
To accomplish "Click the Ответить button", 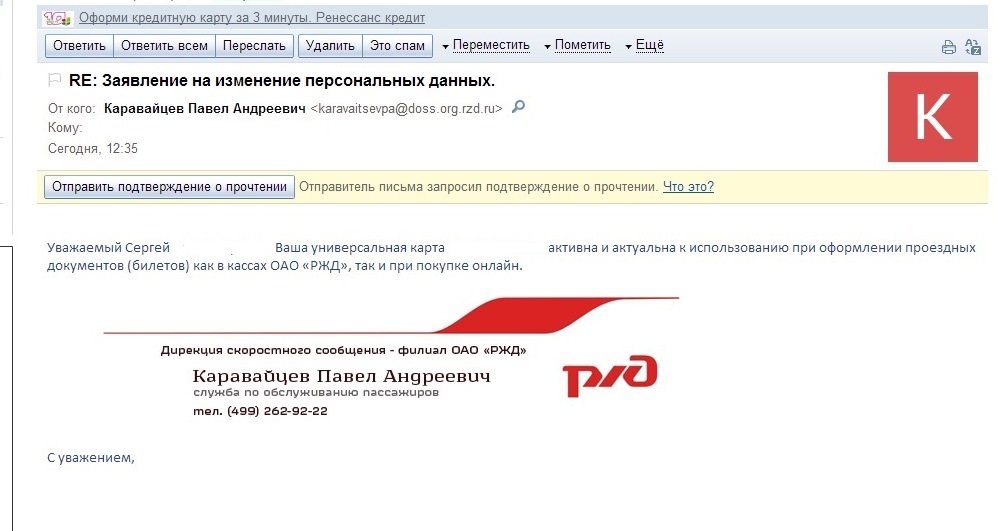I will pyautogui.click(x=80, y=46).
